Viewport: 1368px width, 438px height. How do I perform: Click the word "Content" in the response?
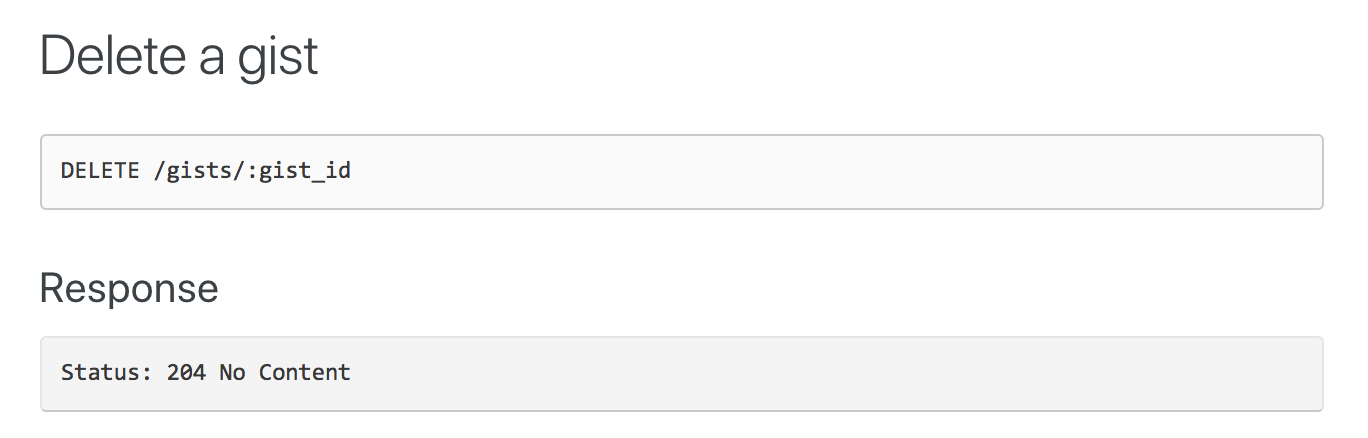pos(305,373)
